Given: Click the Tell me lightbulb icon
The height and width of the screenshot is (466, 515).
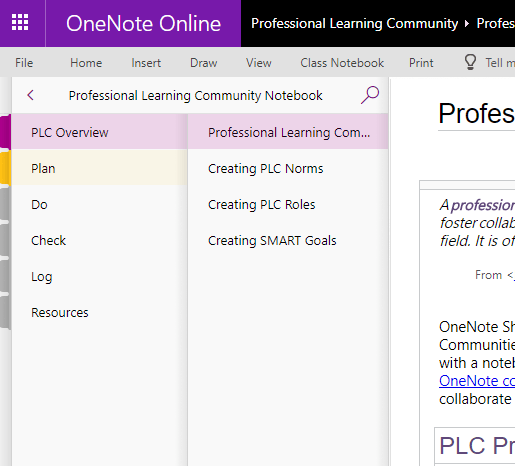Looking at the screenshot, I should click(x=470, y=62).
